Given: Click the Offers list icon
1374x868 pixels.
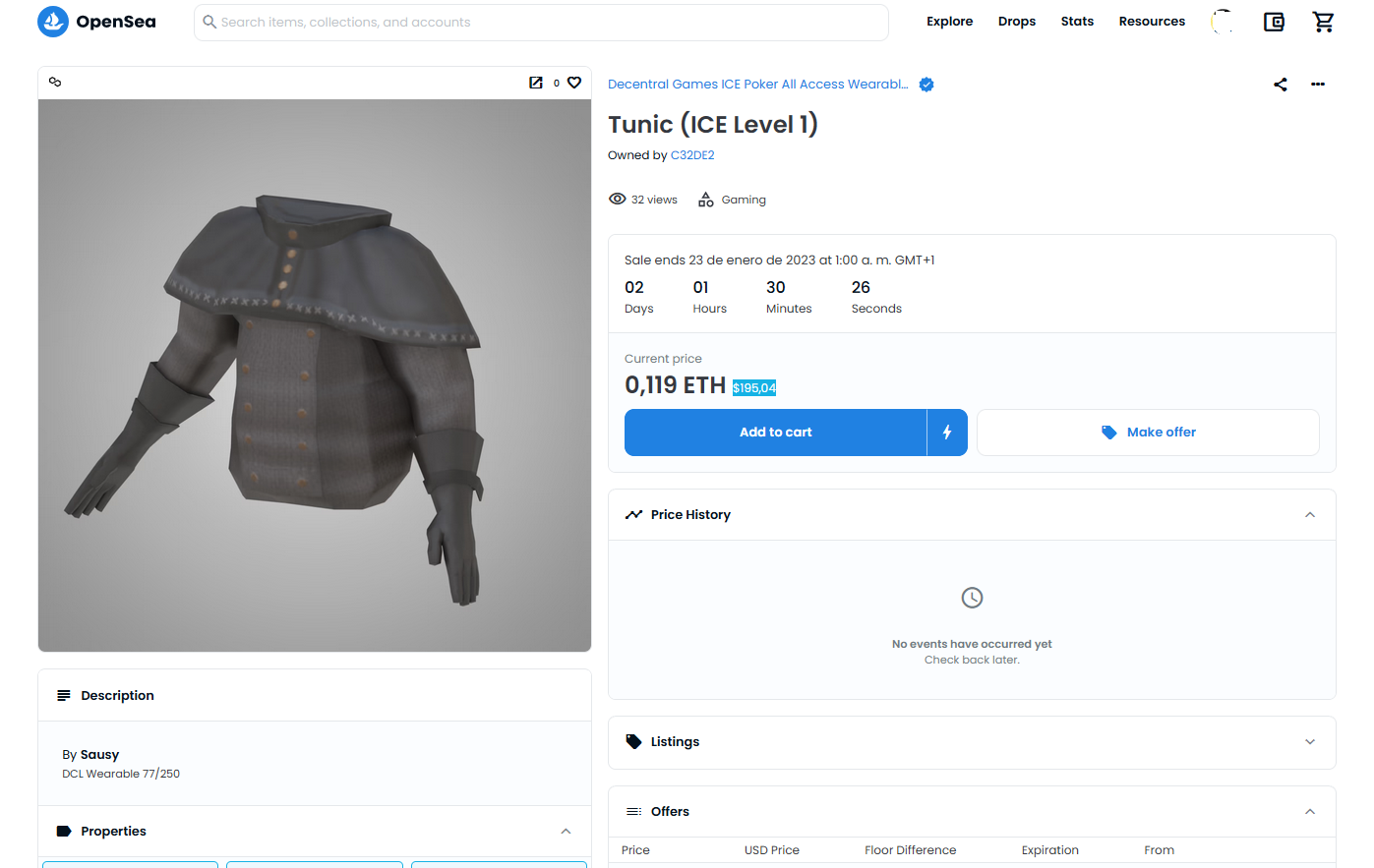Looking at the screenshot, I should click(634, 812).
